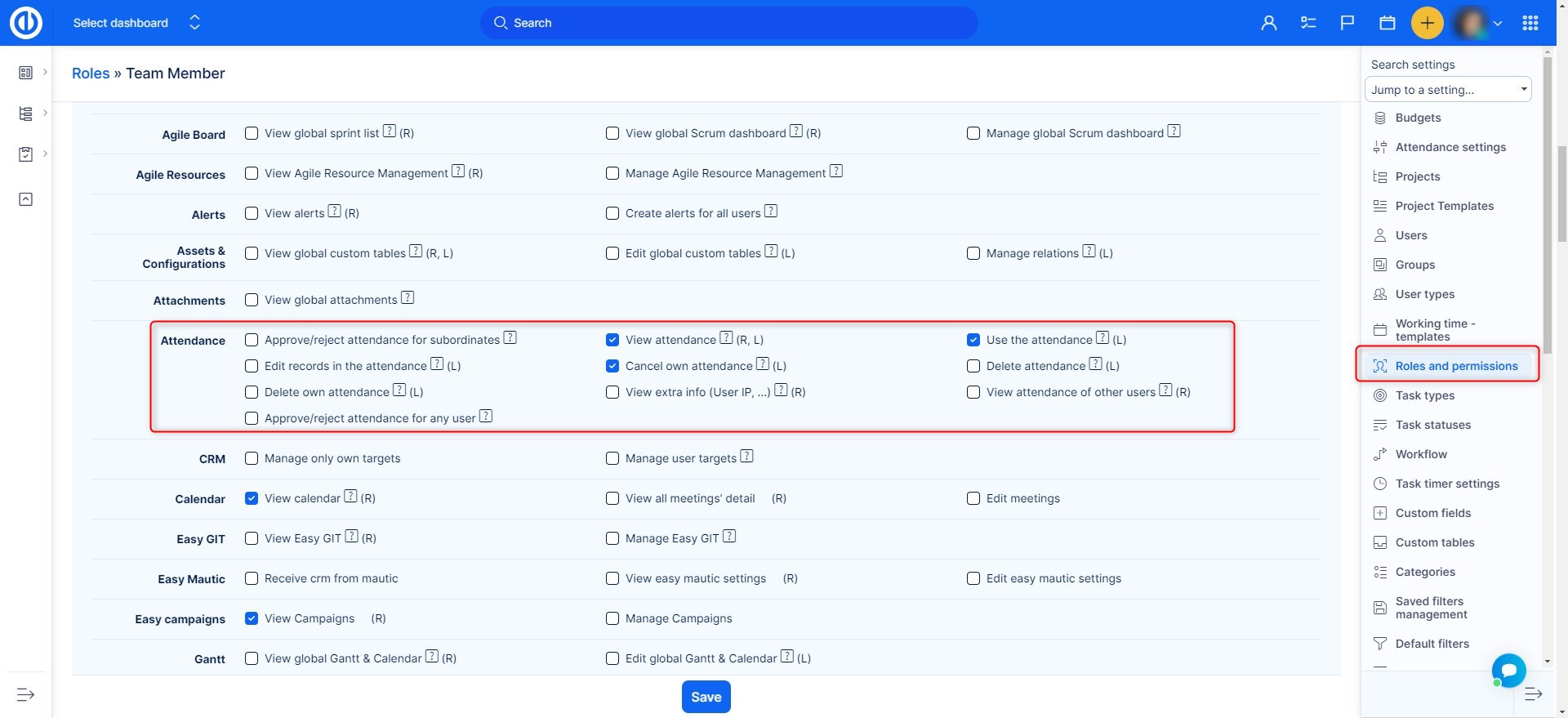Open the Jump to a setting dropdown

click(x=1447, y=90)
